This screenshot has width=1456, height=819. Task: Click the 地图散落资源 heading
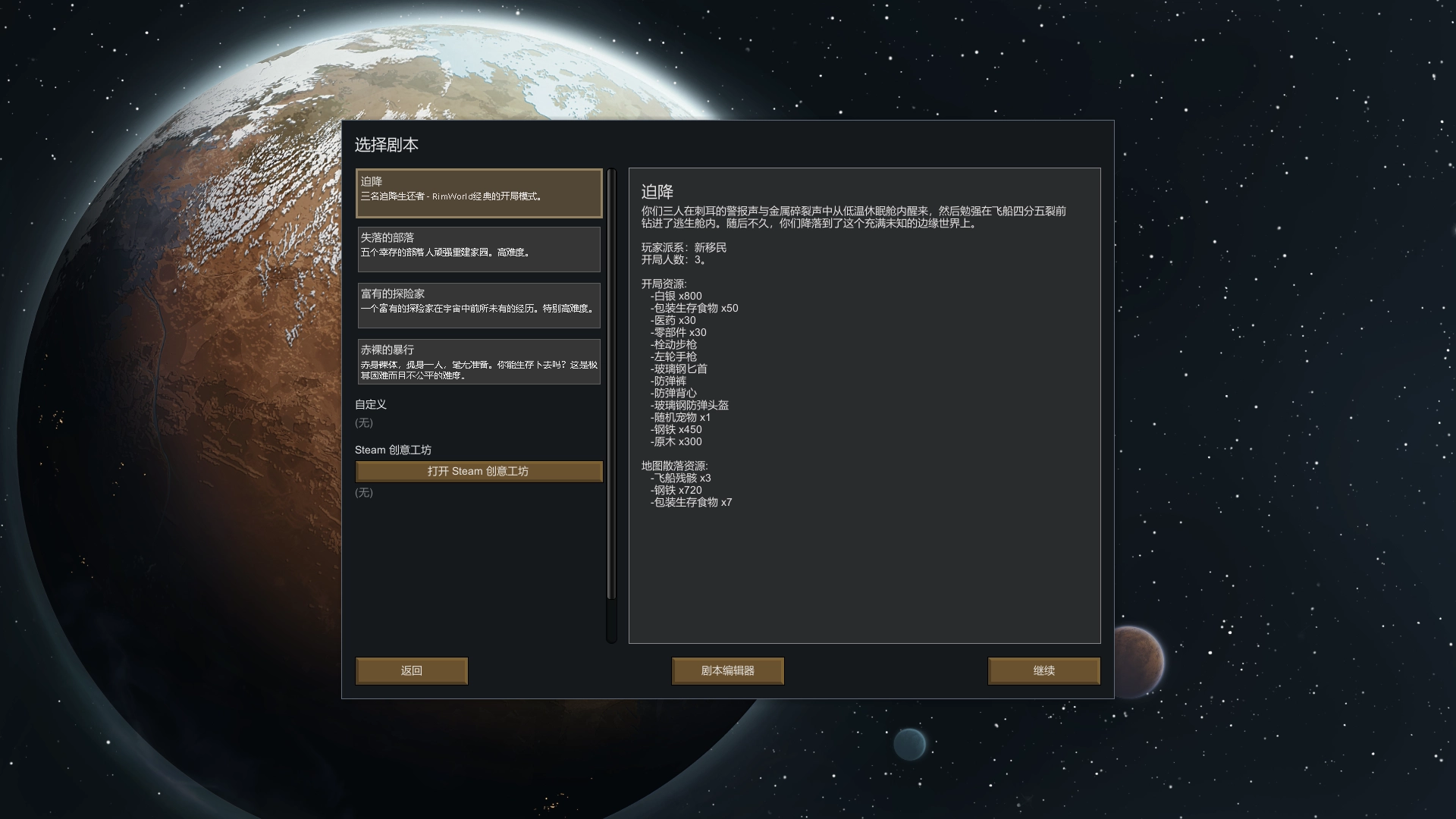click(675, 466)
